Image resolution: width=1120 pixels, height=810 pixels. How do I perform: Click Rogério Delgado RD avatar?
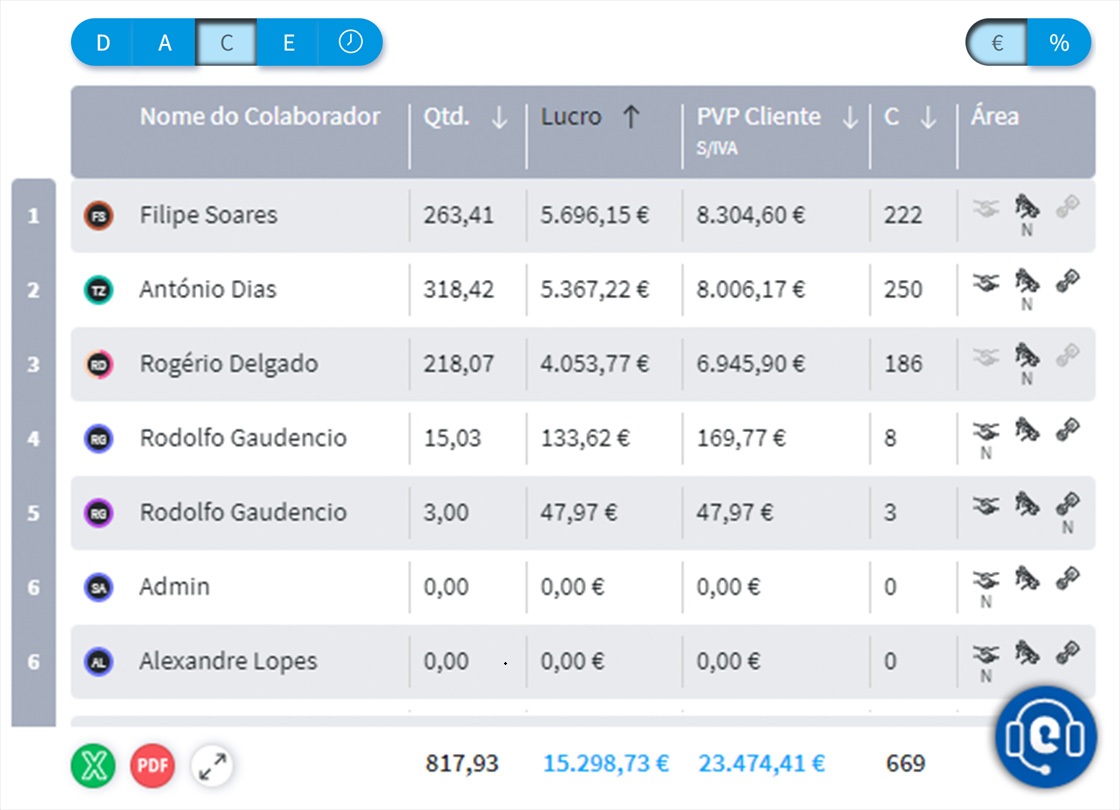coord(99,364)
